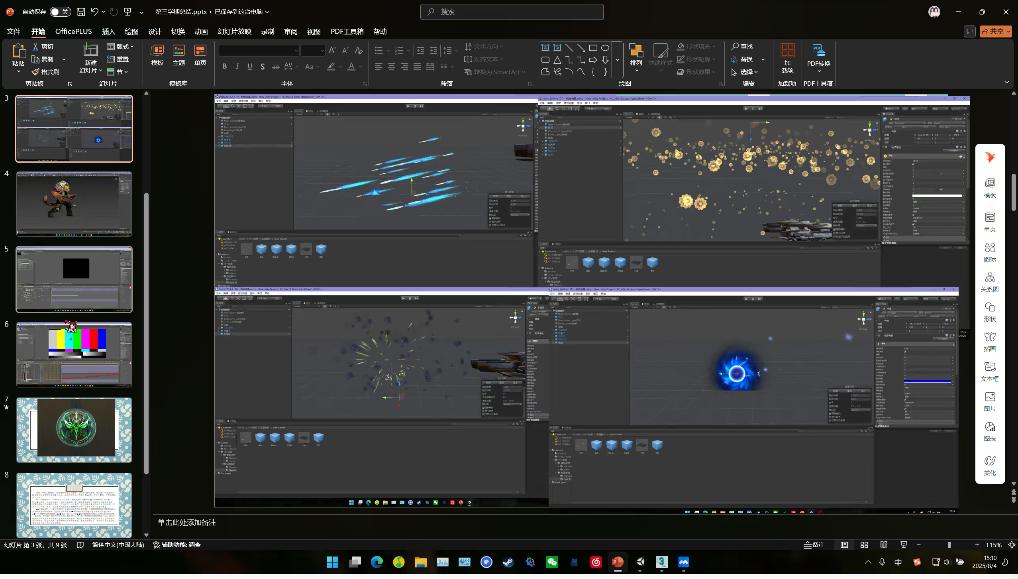Click the New Slide icon
1018x579 pixels.
[x=90, y=54]
